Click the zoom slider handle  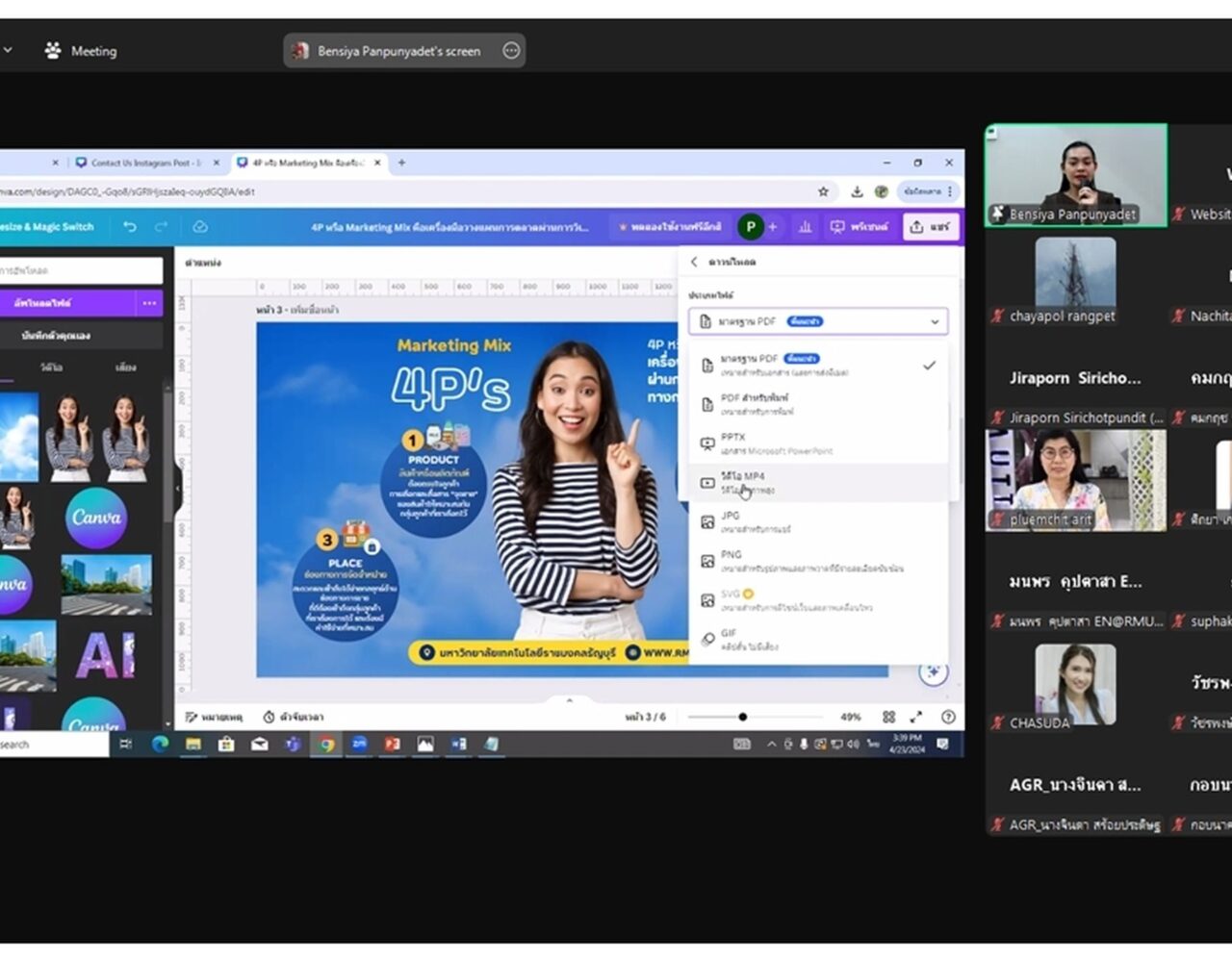click(742, 717)
